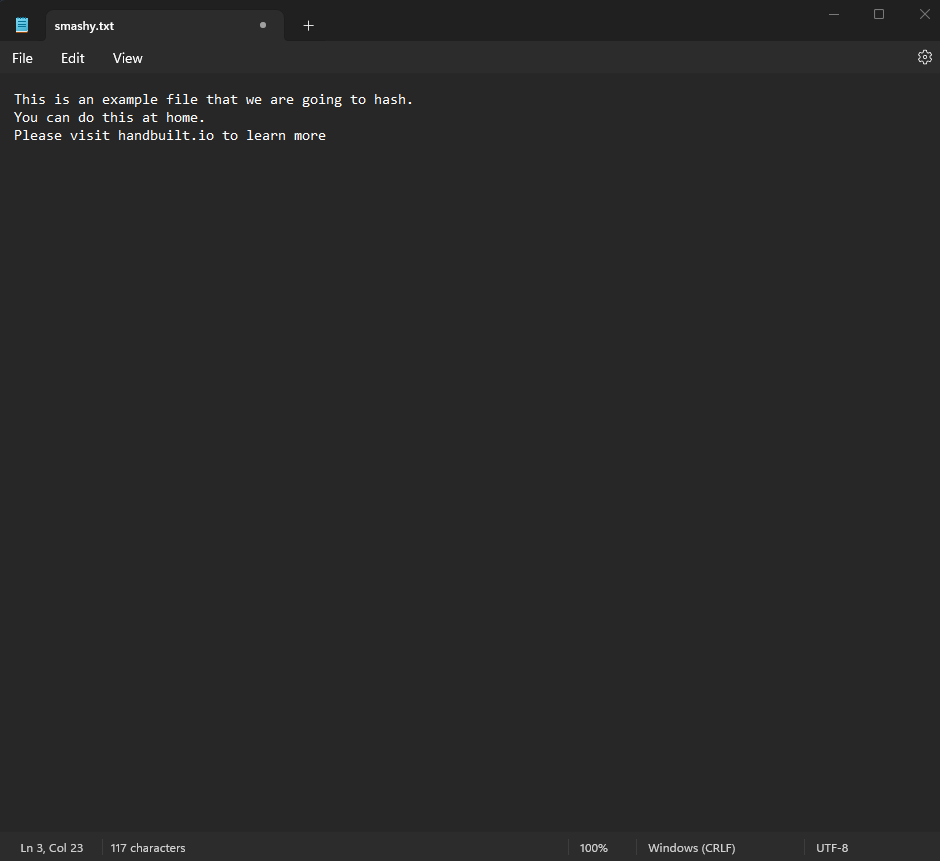Add a new tab with the plus button
This screenshot has width=940, height=861.
coord(308,26)
